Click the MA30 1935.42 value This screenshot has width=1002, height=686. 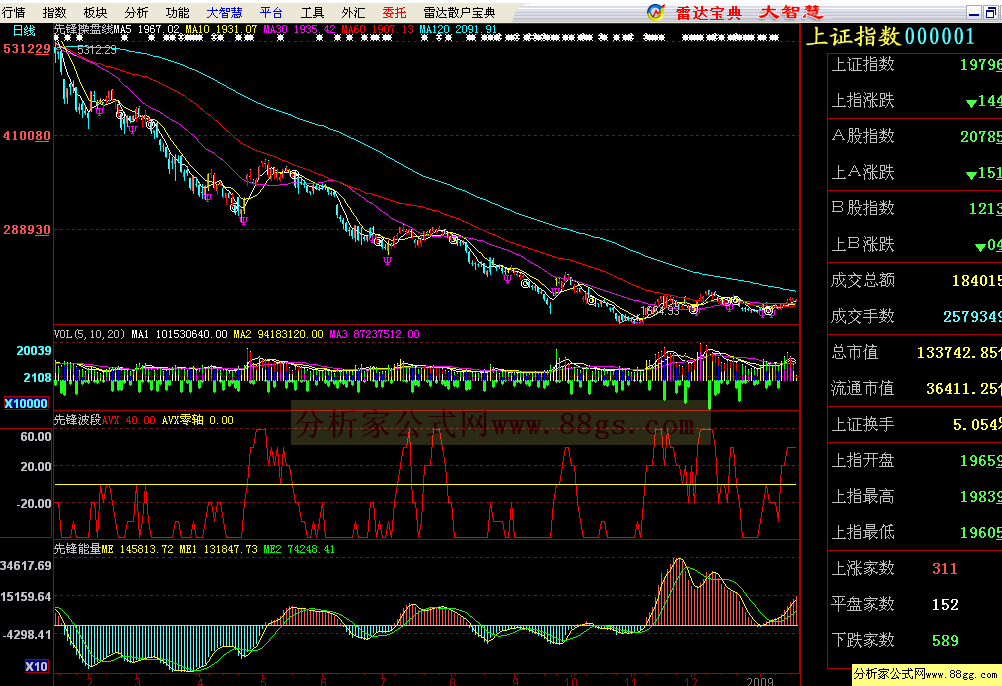(299, 29)
